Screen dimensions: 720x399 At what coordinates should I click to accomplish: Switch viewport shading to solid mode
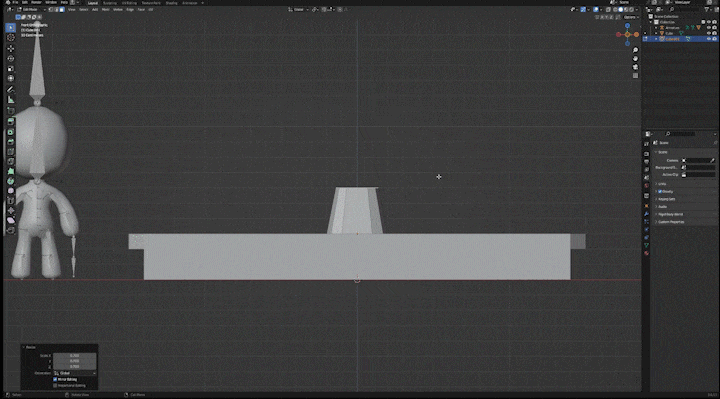click(620, 9)
